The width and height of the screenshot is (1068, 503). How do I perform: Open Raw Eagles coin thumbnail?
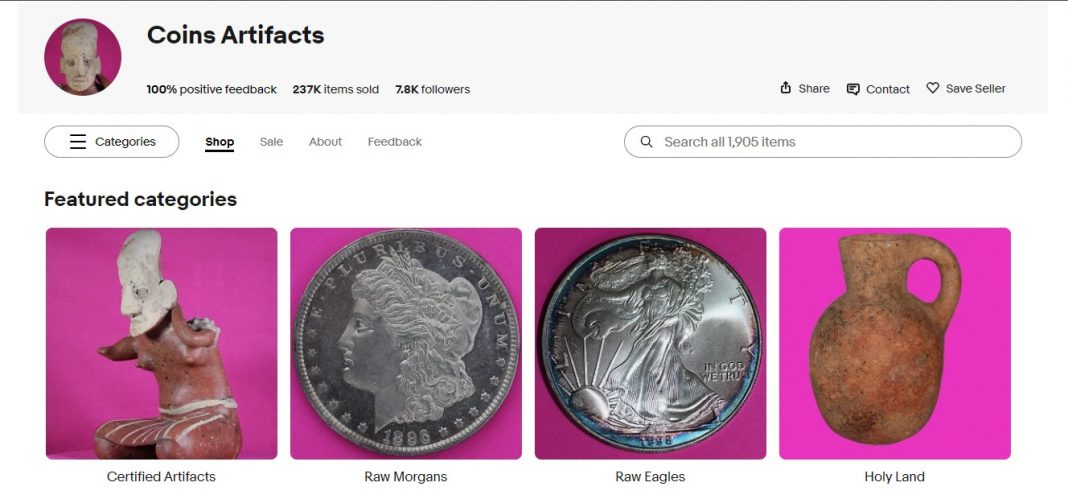(650, 343)
